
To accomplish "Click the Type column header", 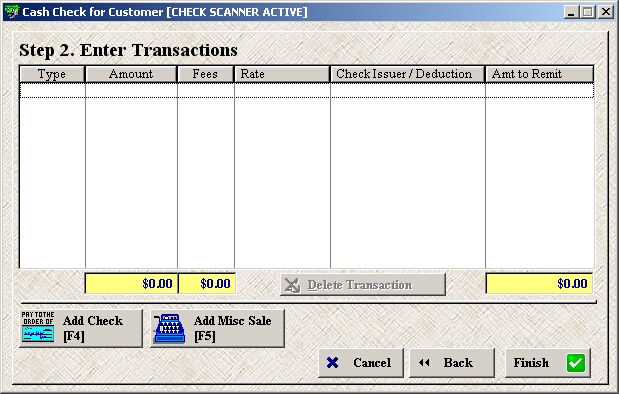I will point(52,74).
